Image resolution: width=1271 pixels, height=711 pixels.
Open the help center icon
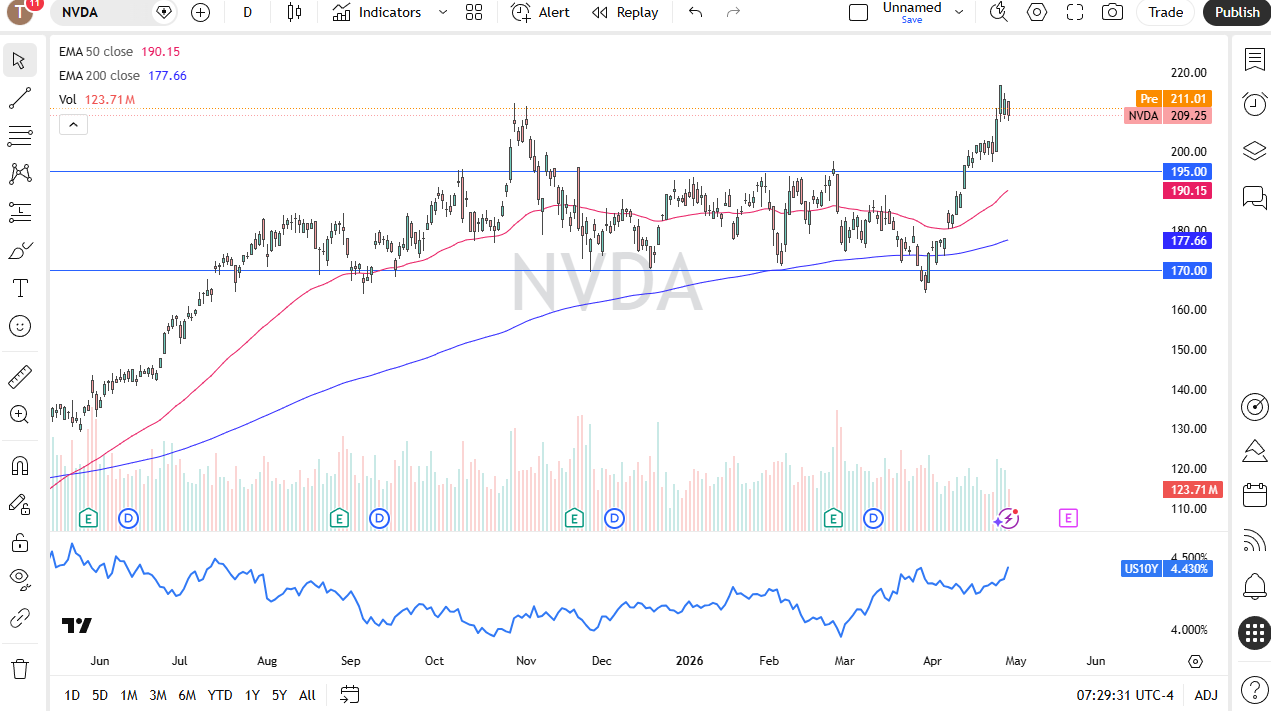pyautogui.click(x=1254, y=689)
